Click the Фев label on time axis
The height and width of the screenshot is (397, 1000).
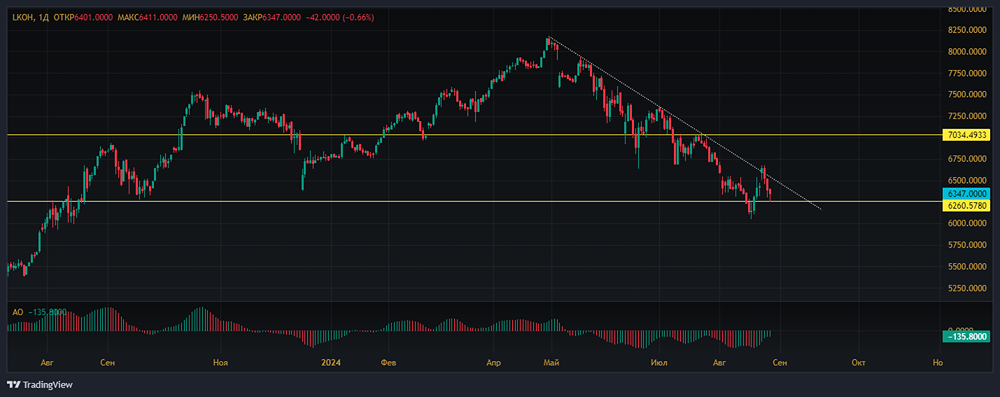tap(388, 363)
